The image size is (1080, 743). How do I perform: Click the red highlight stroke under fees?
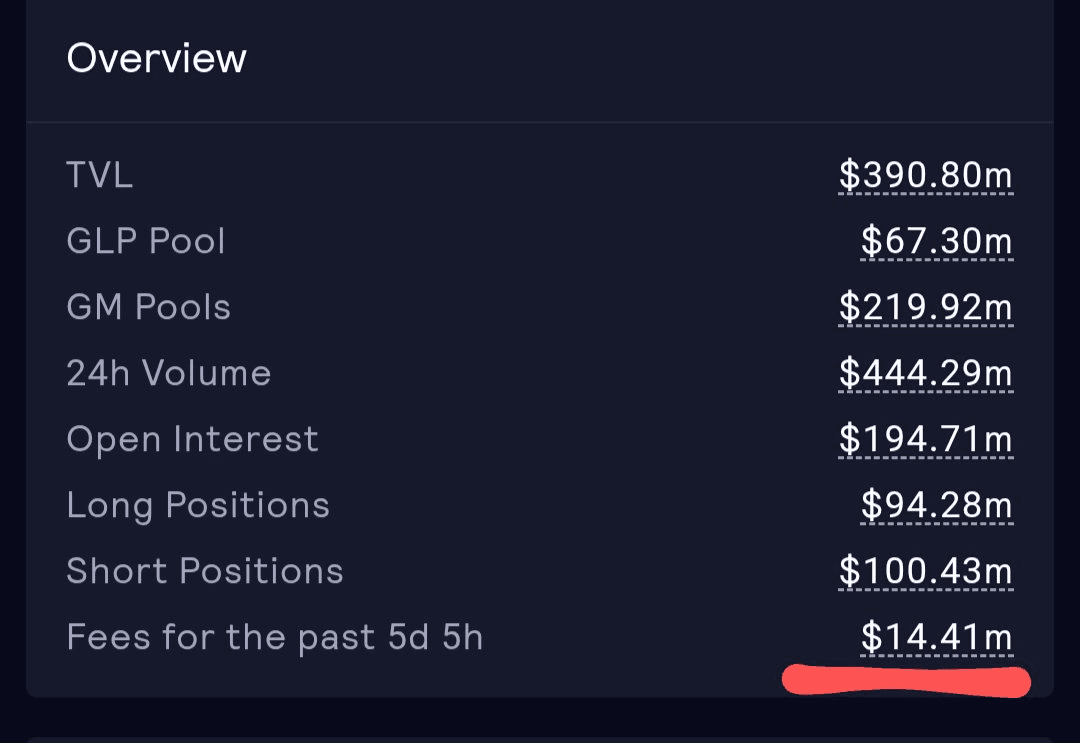pyautogui.click(x=905, y=682)
